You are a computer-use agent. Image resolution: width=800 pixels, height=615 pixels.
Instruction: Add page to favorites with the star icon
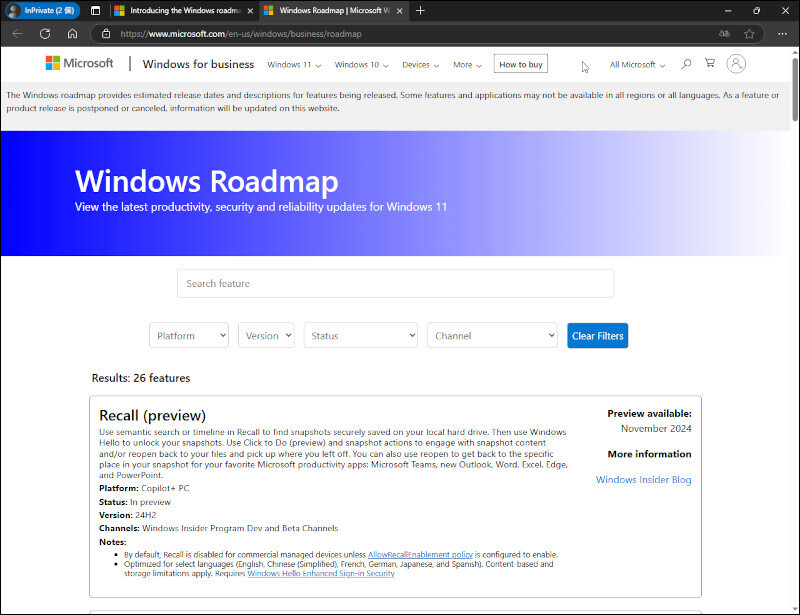(749, 34)
